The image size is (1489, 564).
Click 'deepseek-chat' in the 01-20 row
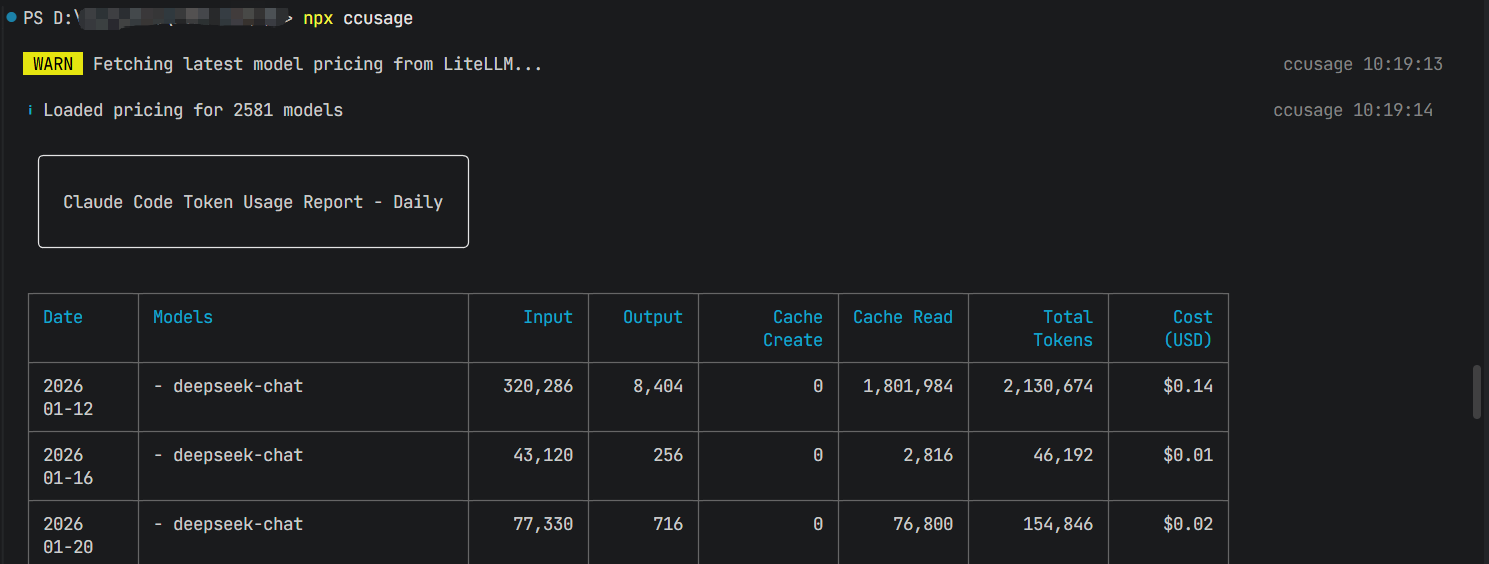click(238, 524)
